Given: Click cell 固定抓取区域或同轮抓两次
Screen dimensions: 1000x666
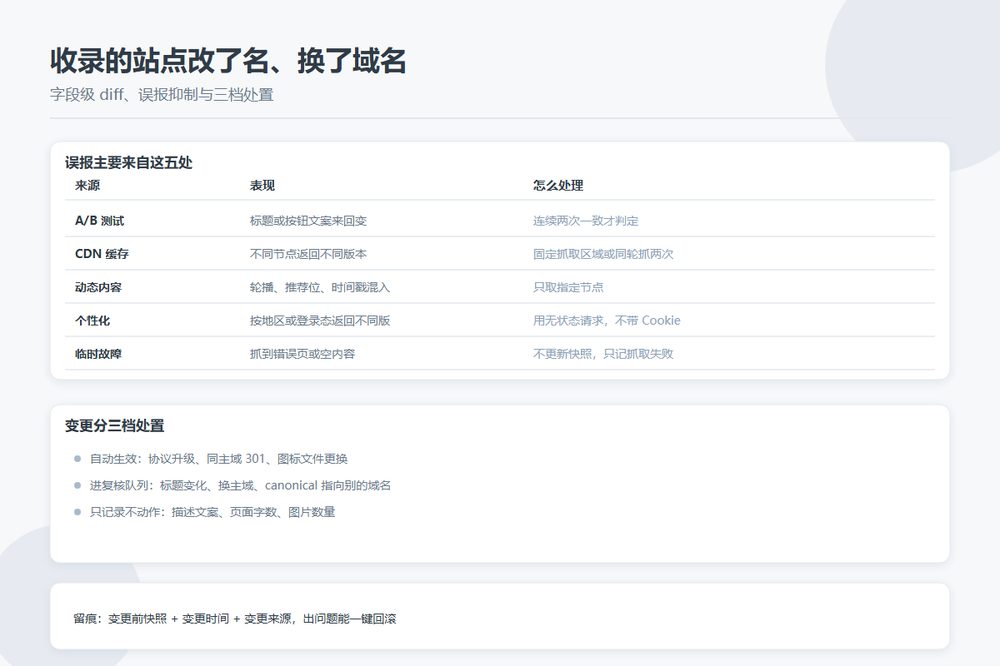Looking at the screenshot, I should click(603, 254).
